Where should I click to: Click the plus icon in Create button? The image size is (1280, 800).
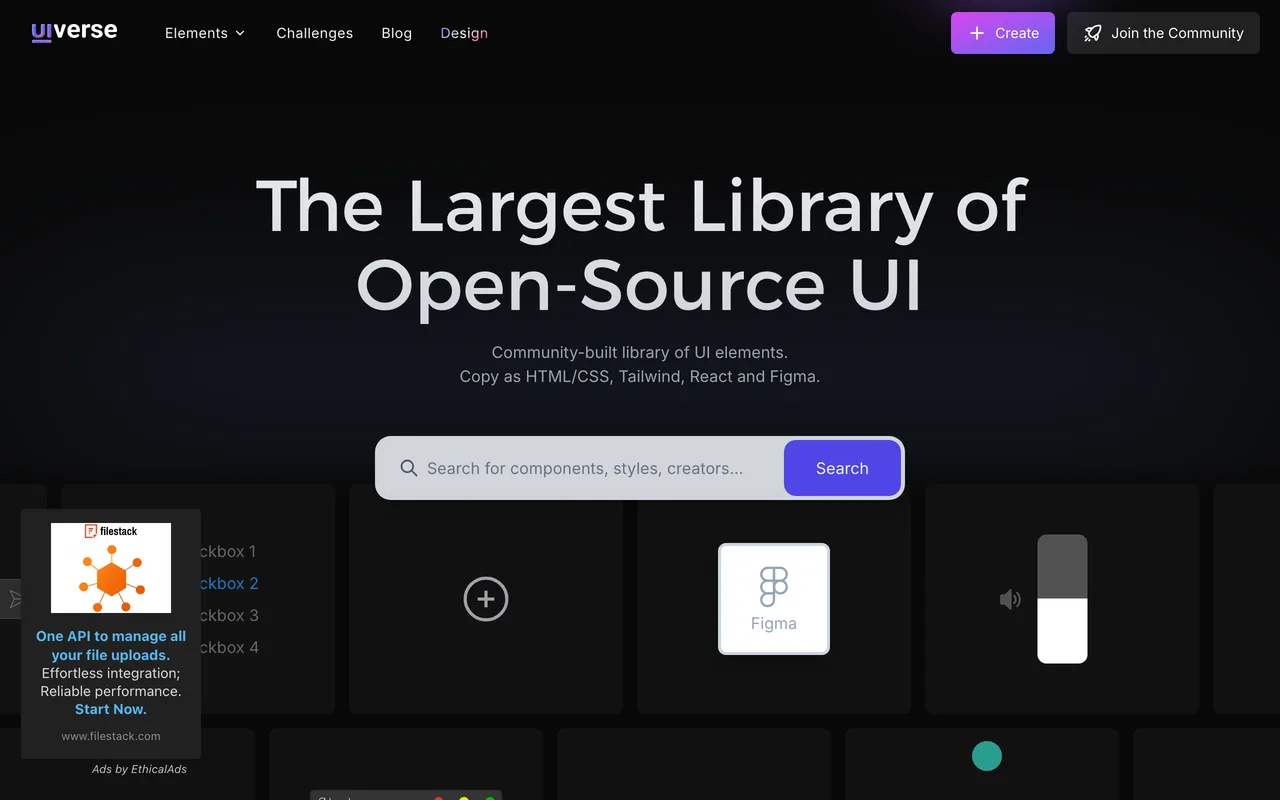[977, 33]
